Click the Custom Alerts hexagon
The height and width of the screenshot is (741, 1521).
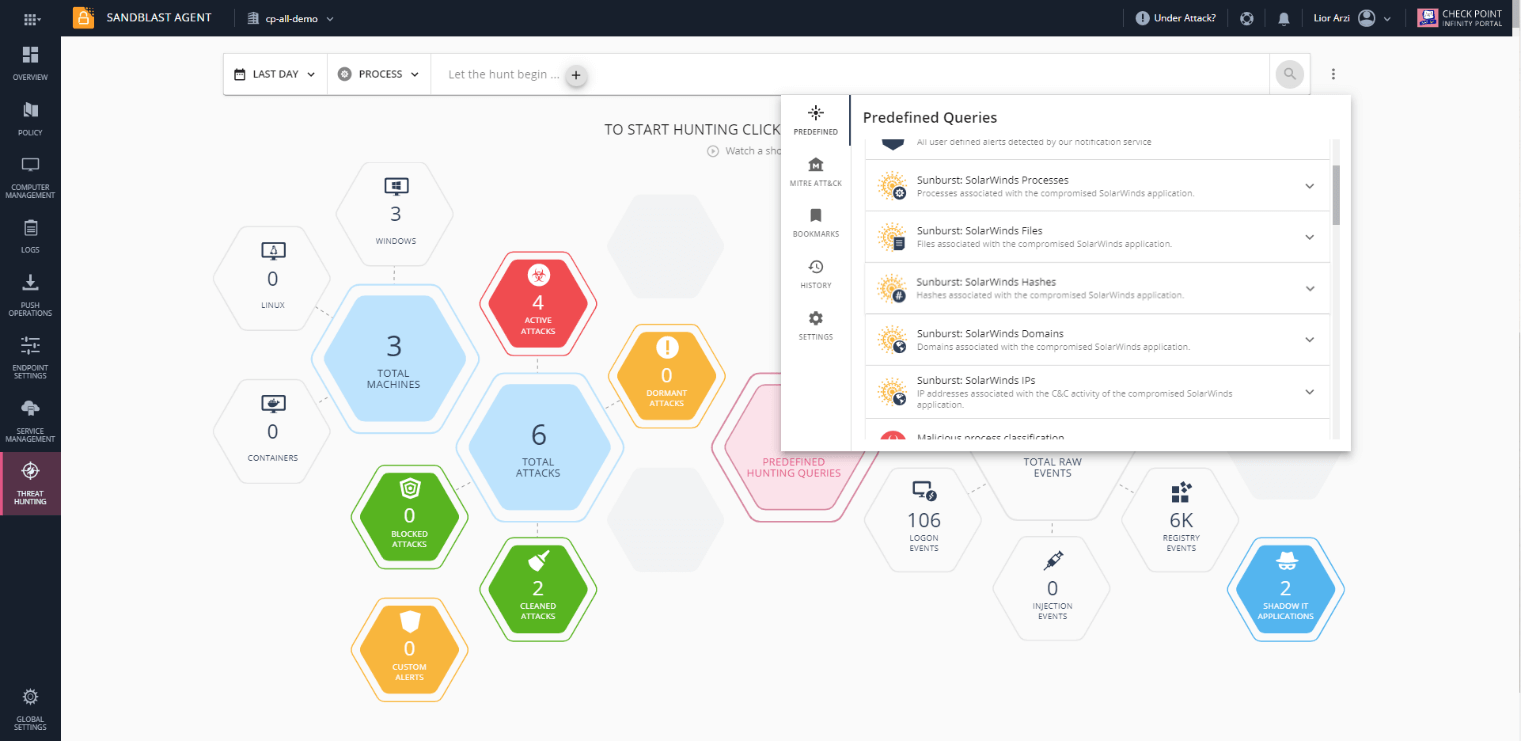click(x=409, y=649)
